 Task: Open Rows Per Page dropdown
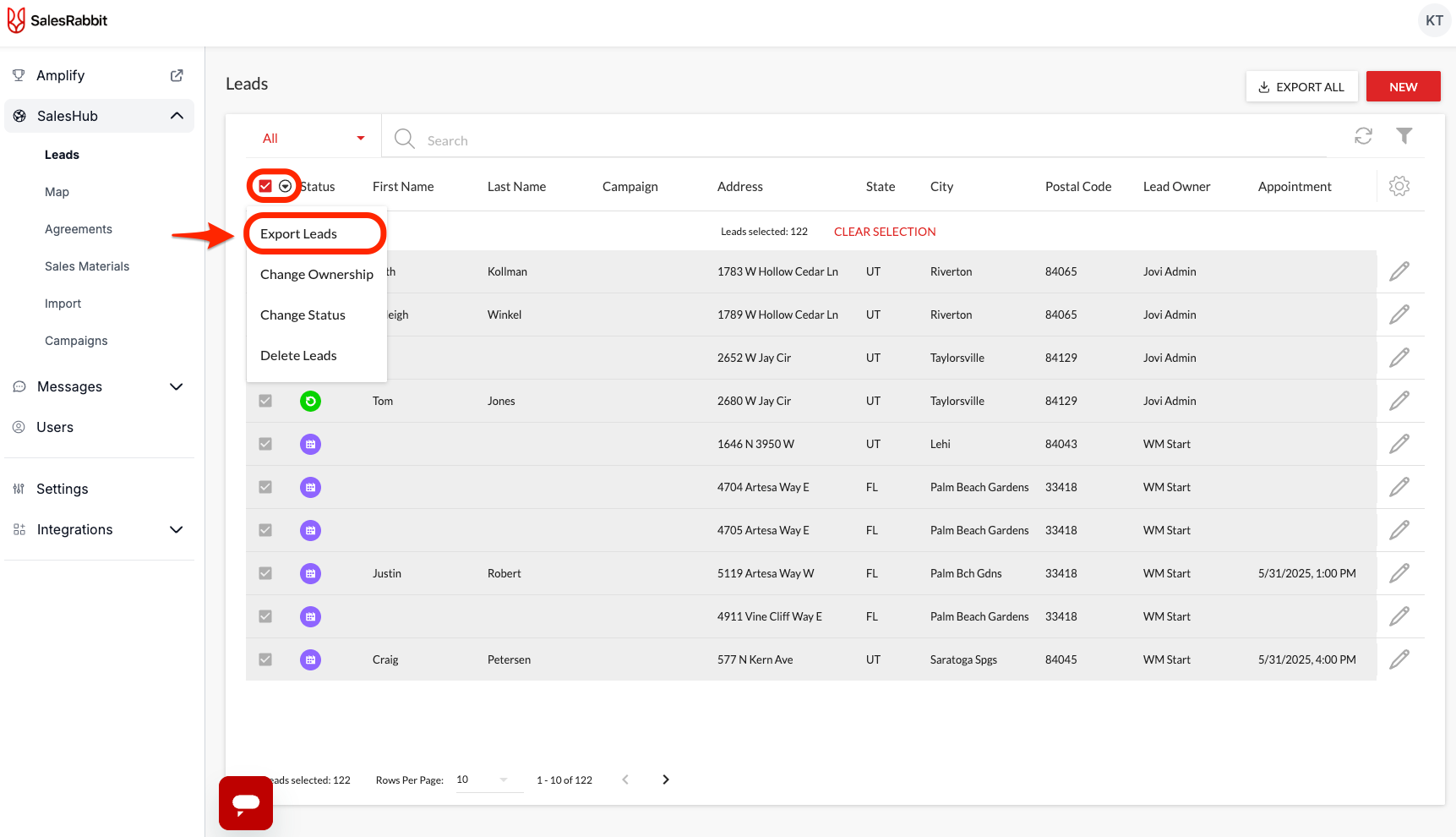tap(488, 780)
